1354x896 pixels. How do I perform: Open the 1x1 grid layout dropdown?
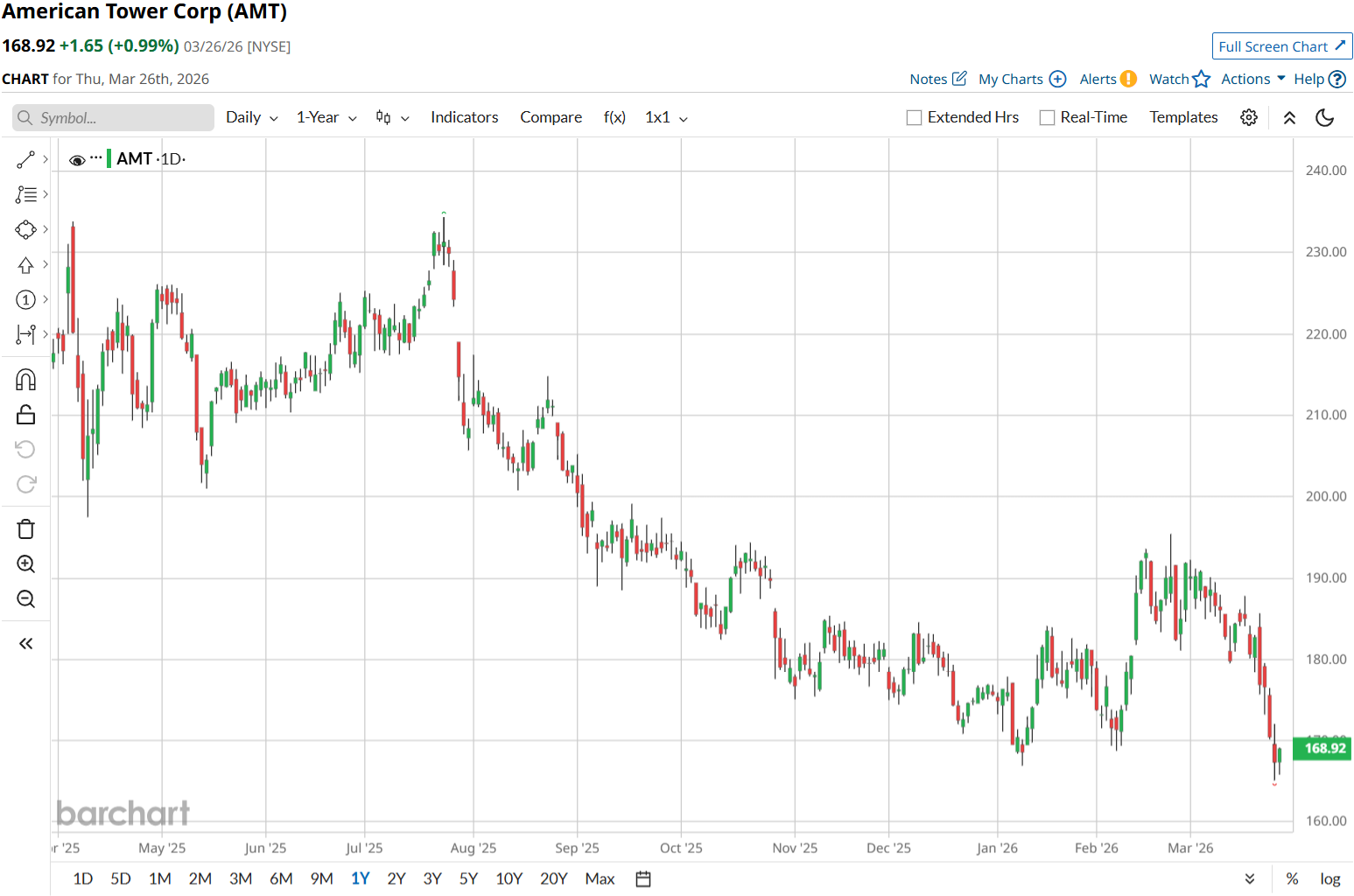coord(666,117)
